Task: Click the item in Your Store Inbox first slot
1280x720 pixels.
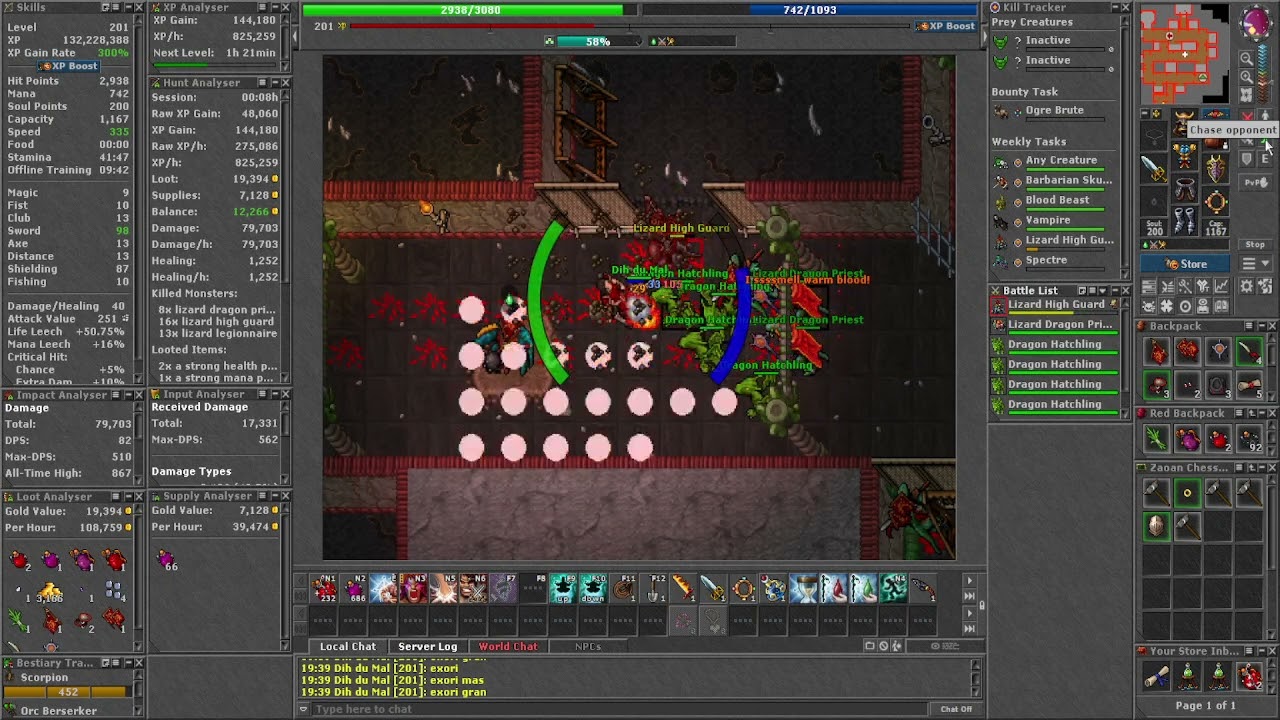Action: [x=1156, y=677]
